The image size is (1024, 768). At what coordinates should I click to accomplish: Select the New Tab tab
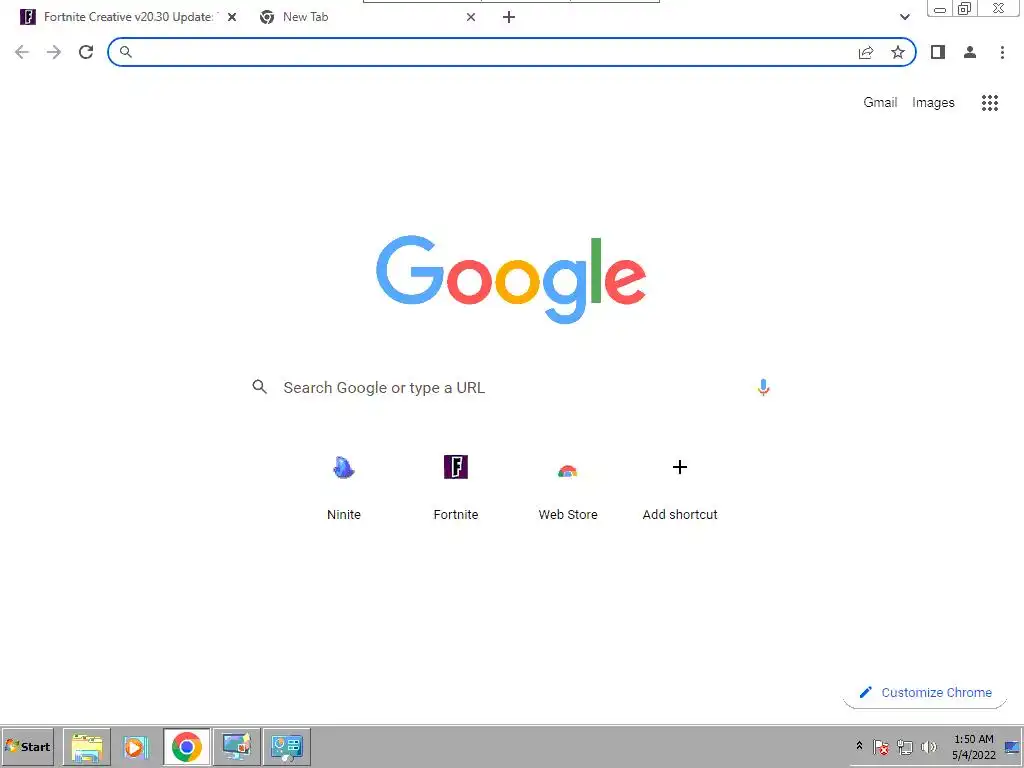[x=368, y=17]
